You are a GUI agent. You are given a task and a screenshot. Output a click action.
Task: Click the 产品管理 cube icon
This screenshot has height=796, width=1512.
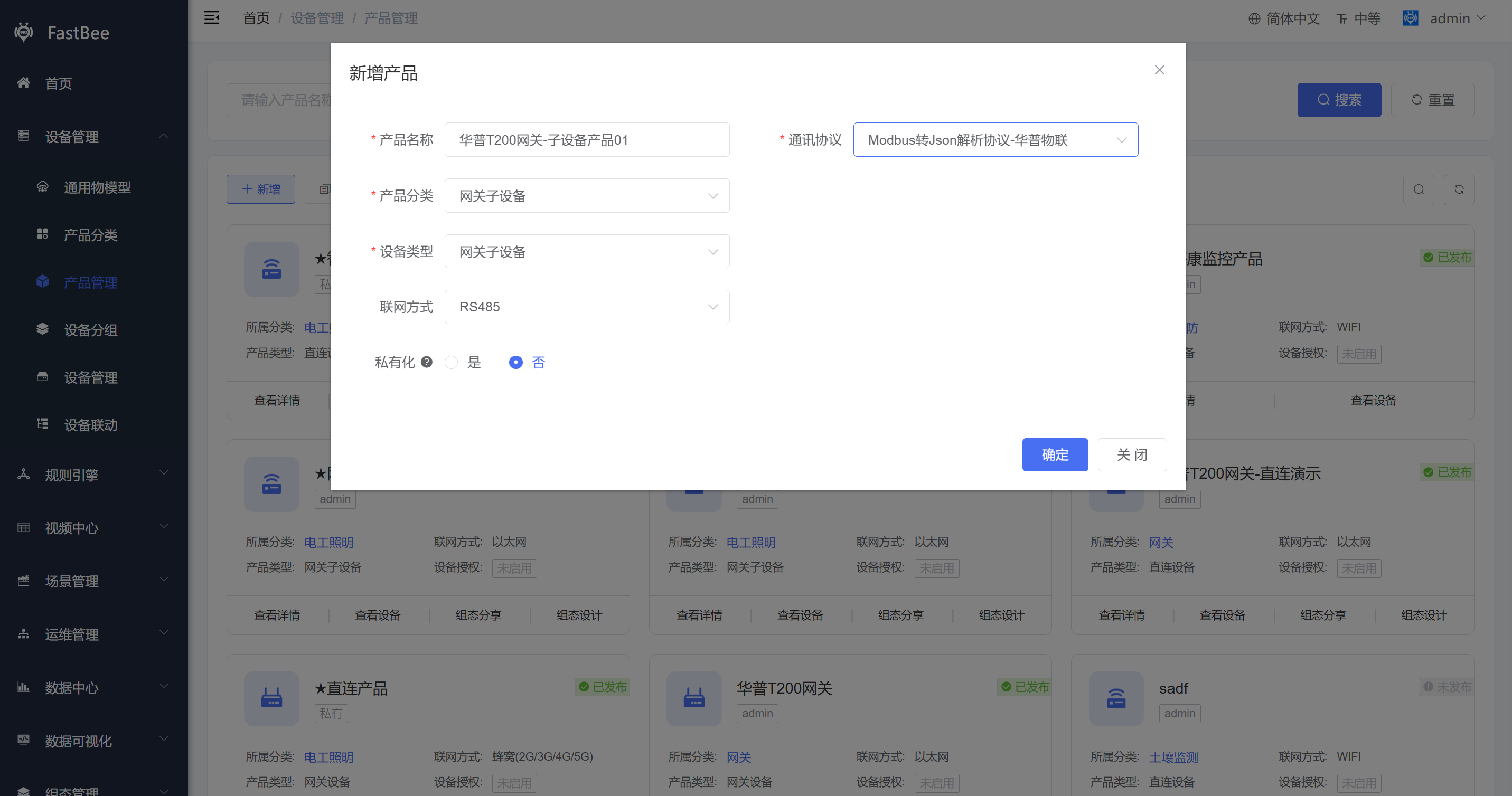click(x=42, y=281)
